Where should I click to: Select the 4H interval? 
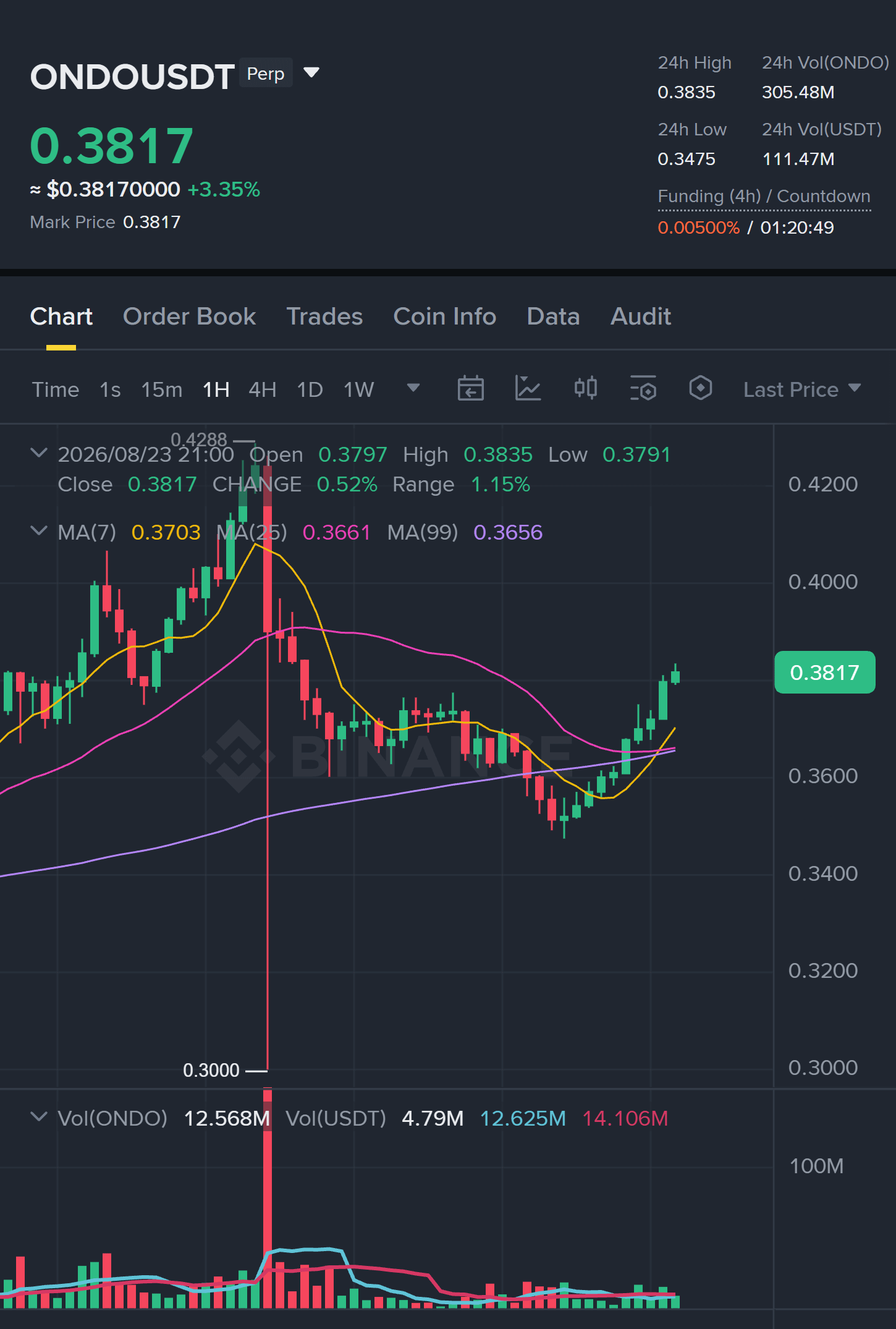point(263,389)
